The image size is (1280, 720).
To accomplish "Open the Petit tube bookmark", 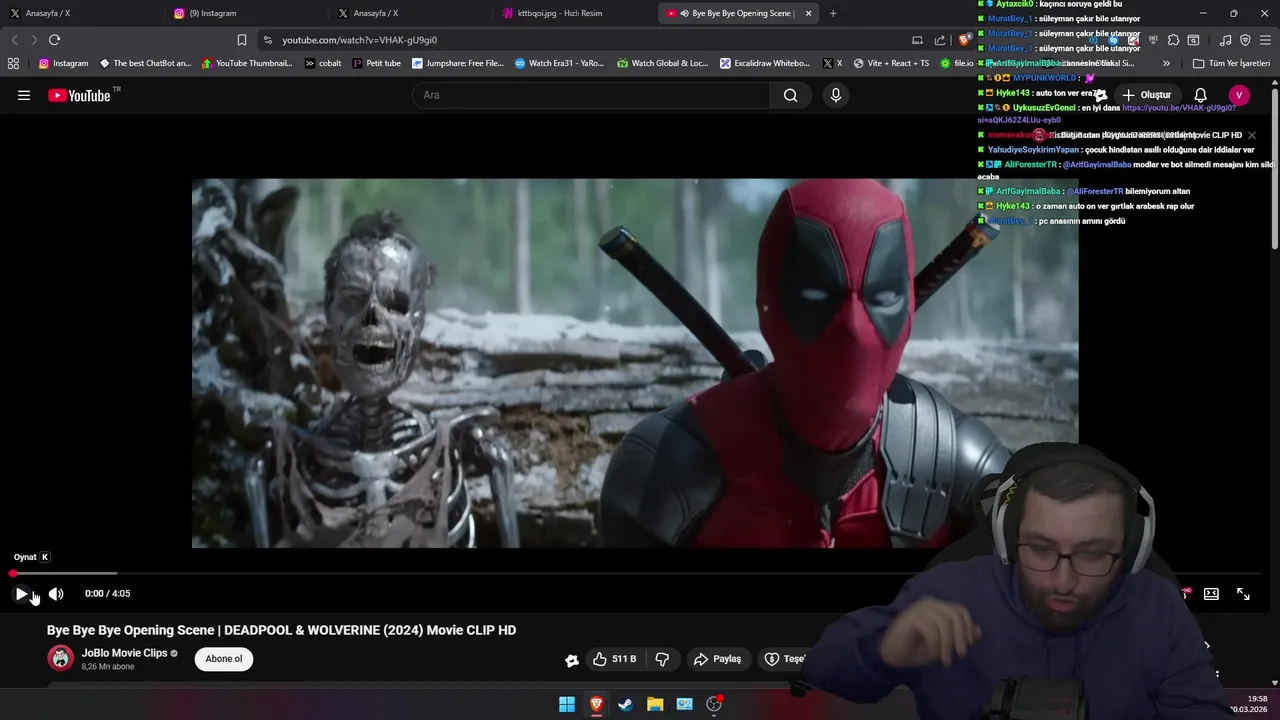I will tap(376, 63).
